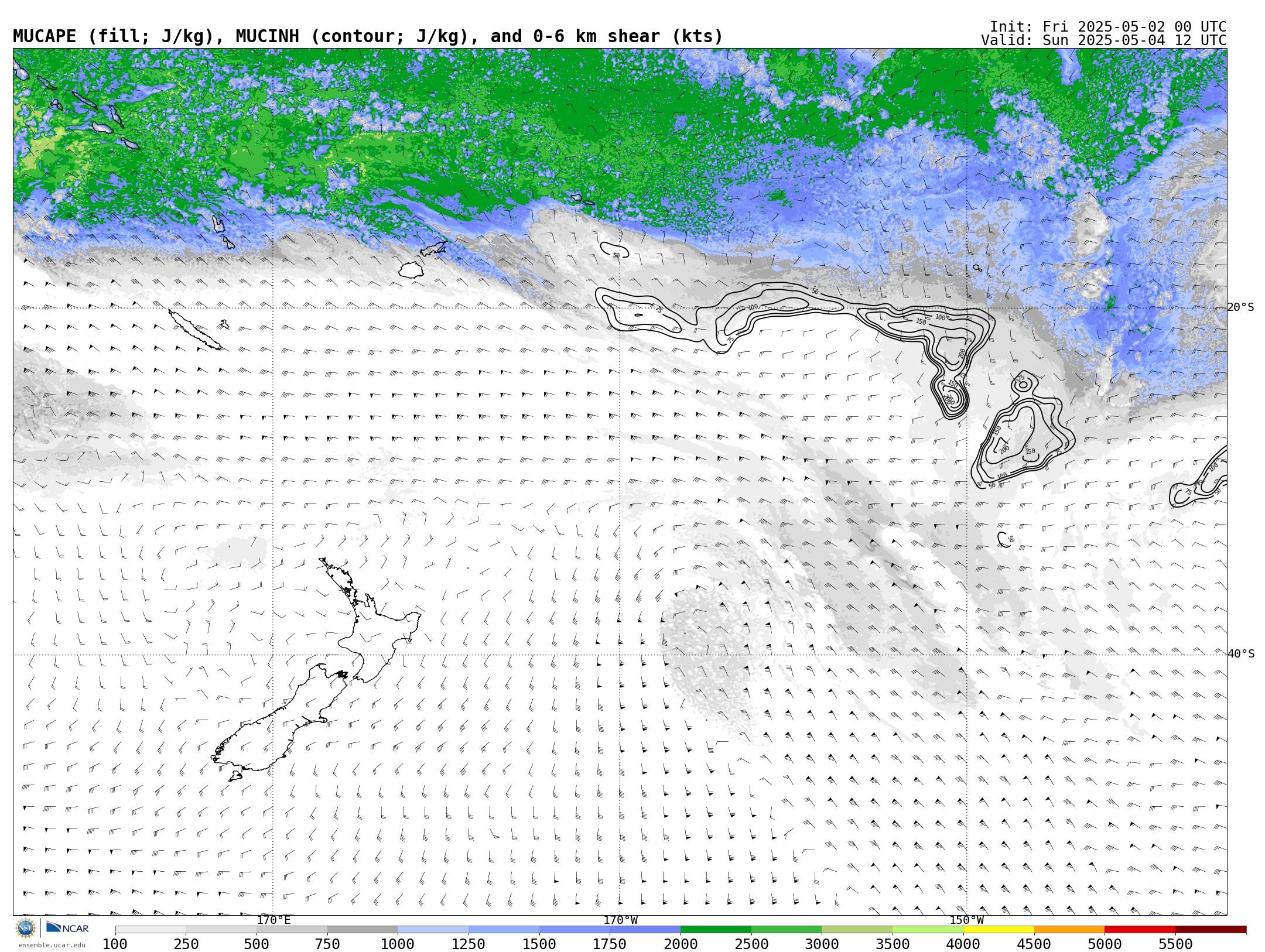Click the colorbar tick label 4500

[1034, 944]
